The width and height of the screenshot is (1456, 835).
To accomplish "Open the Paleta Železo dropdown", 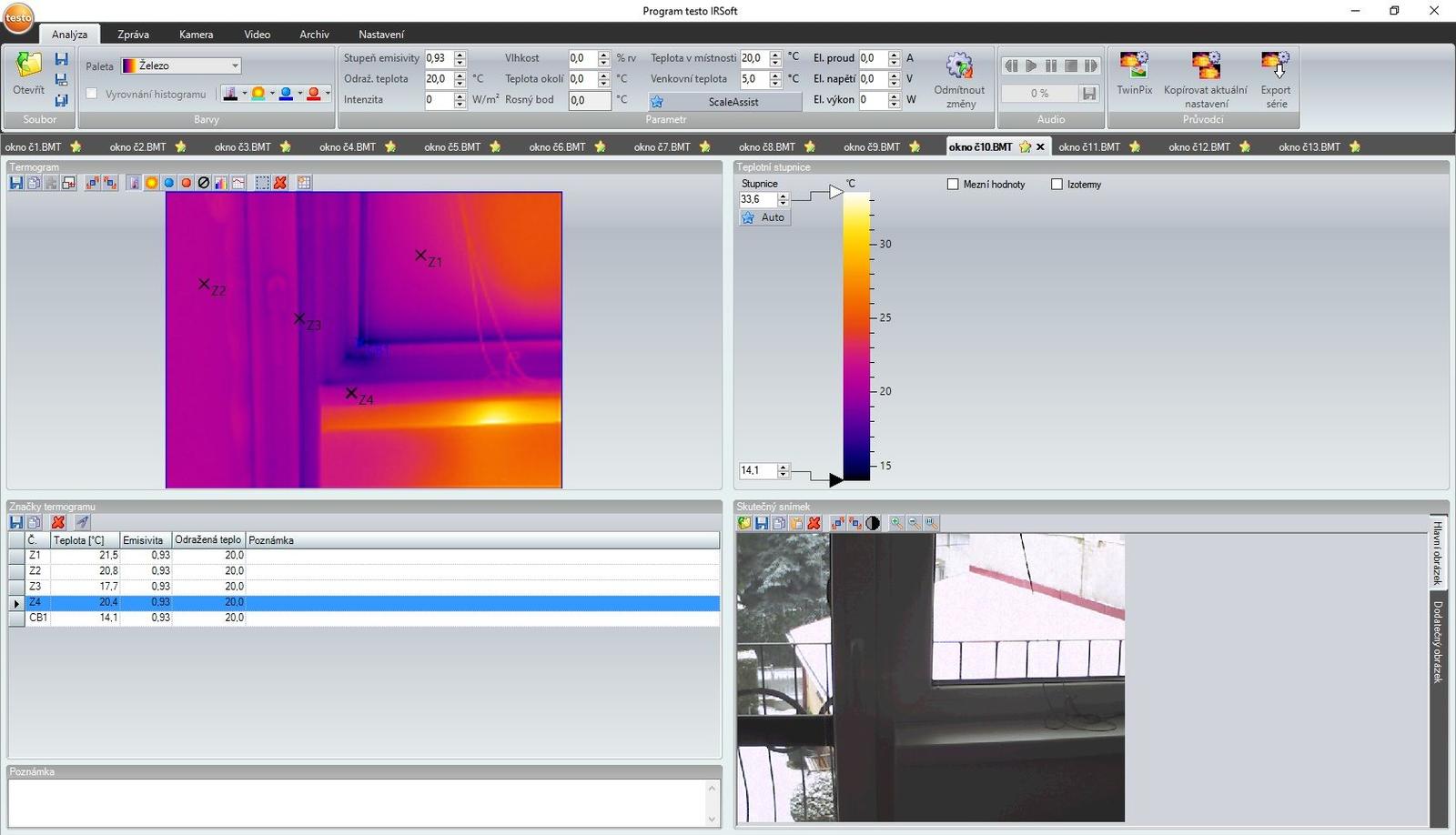I will [x=235, y=65].
